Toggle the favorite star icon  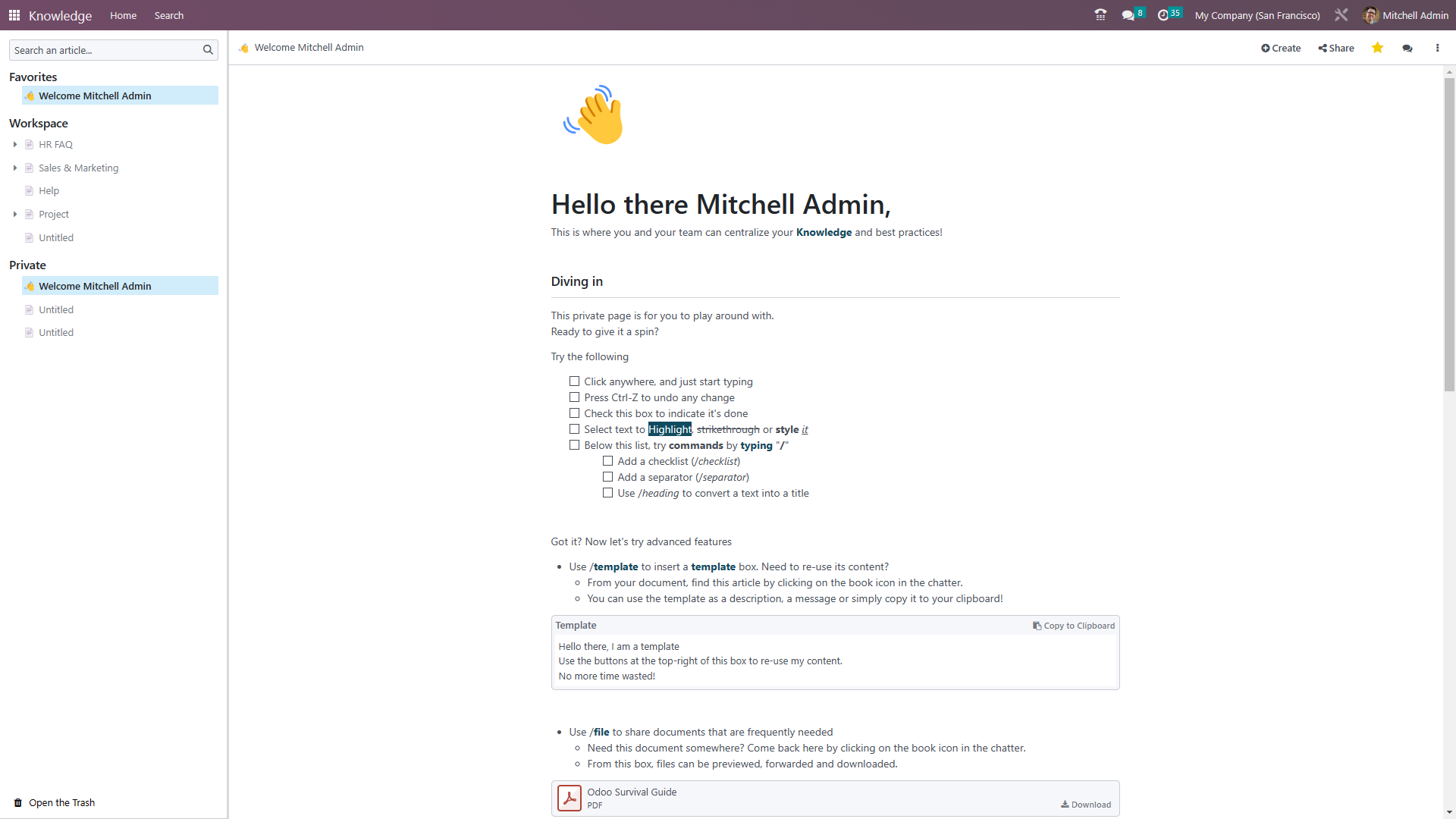tap(1377, 48)
